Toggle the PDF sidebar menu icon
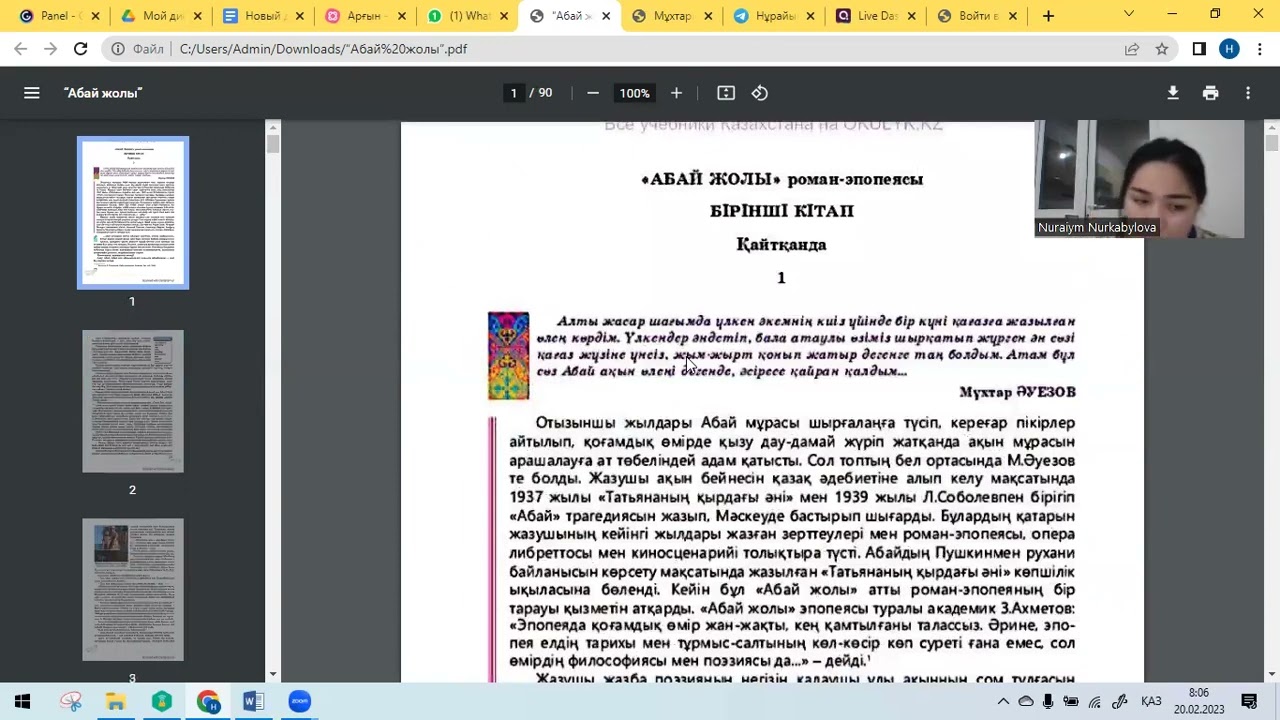This screenshot has width=1280, height=720. [32, 93]
